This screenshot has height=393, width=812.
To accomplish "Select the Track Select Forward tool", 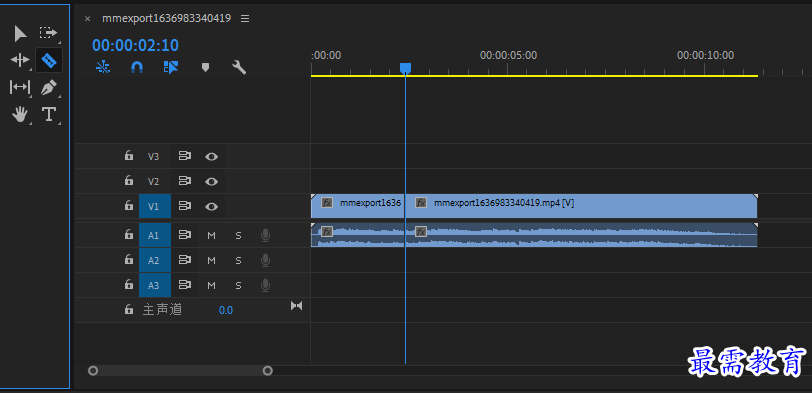I will coord(49,34).
